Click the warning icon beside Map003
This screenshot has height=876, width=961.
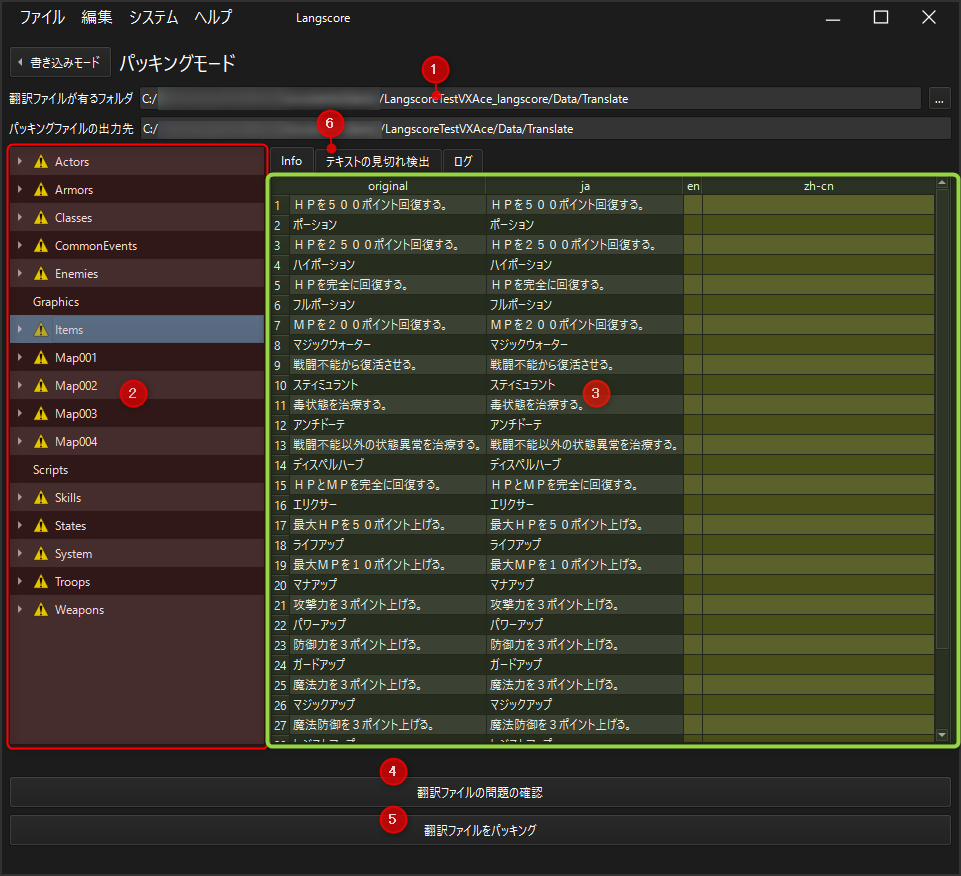[x=41, y=414]
